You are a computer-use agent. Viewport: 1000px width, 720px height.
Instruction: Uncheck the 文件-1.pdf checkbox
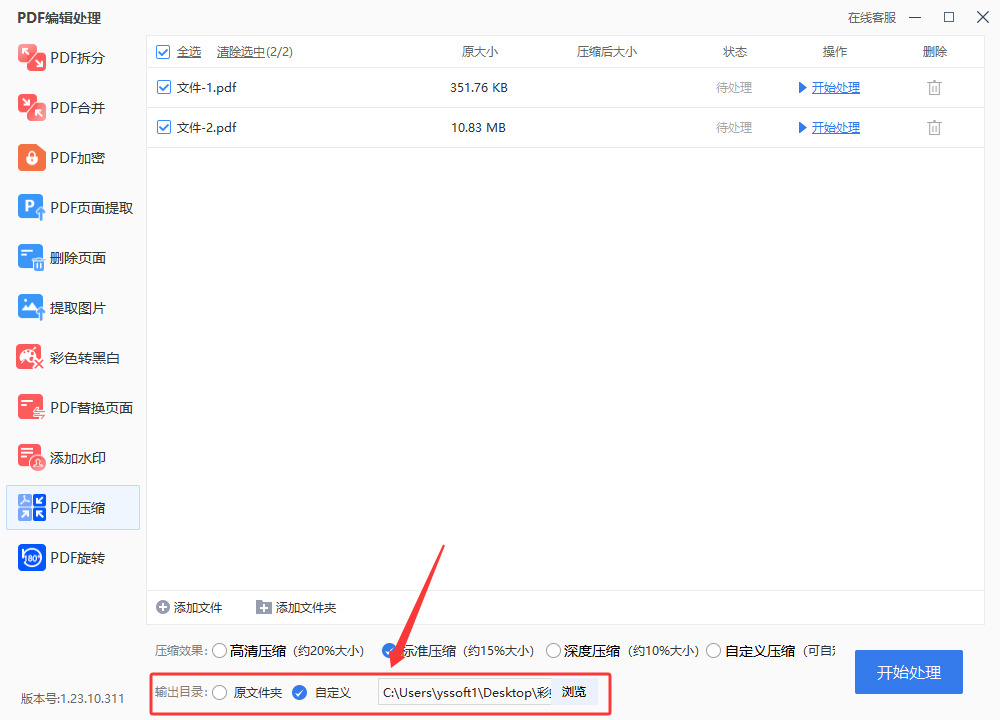(164, 87)
